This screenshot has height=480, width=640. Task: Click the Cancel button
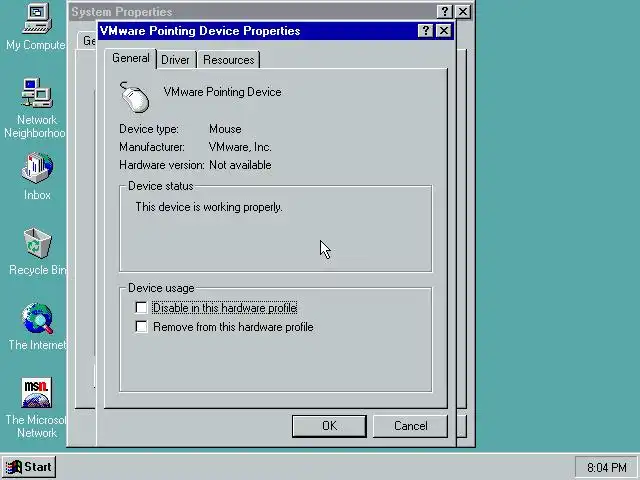click(x=411, y=426)
